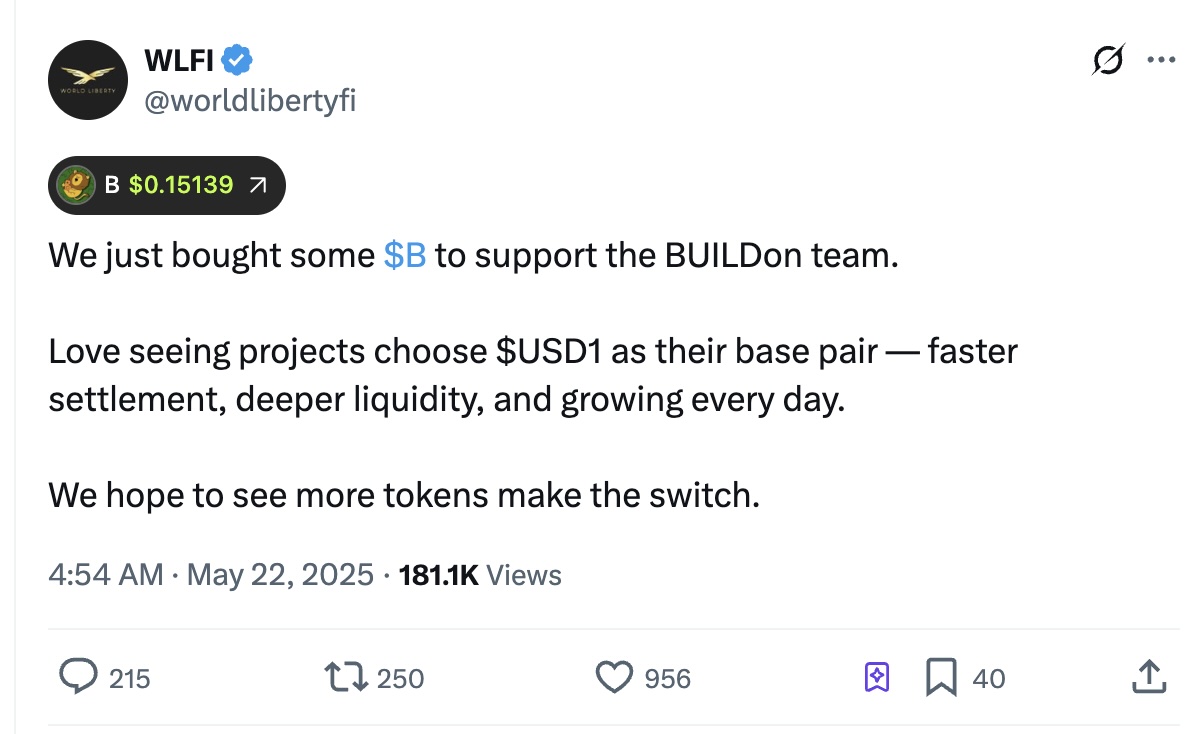Open the $0.15139 token price pill
The image size is (1186, 734).
[x=180, y=185]
